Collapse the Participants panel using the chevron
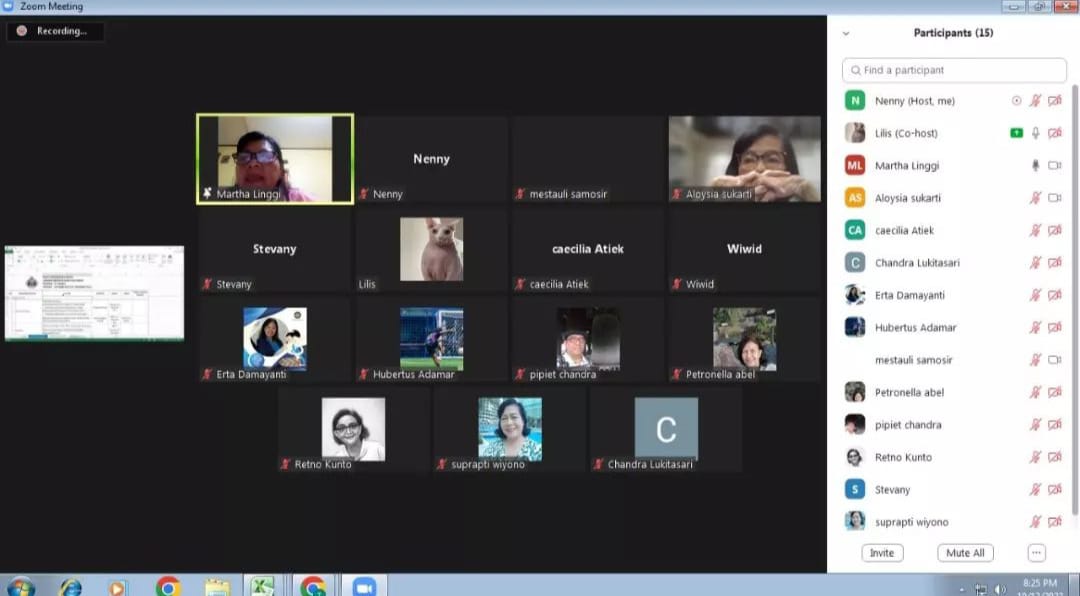Image resolution: width=1080 pixels, height=596 pixels. (846, 33)
